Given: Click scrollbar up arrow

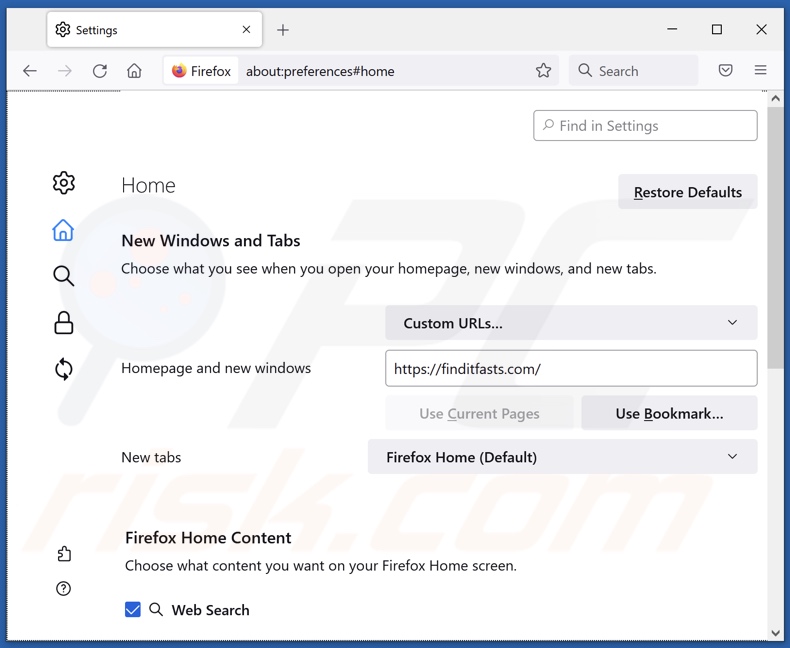Looking at the screenshot, I should pyautogui.click(x=775, y=98).
